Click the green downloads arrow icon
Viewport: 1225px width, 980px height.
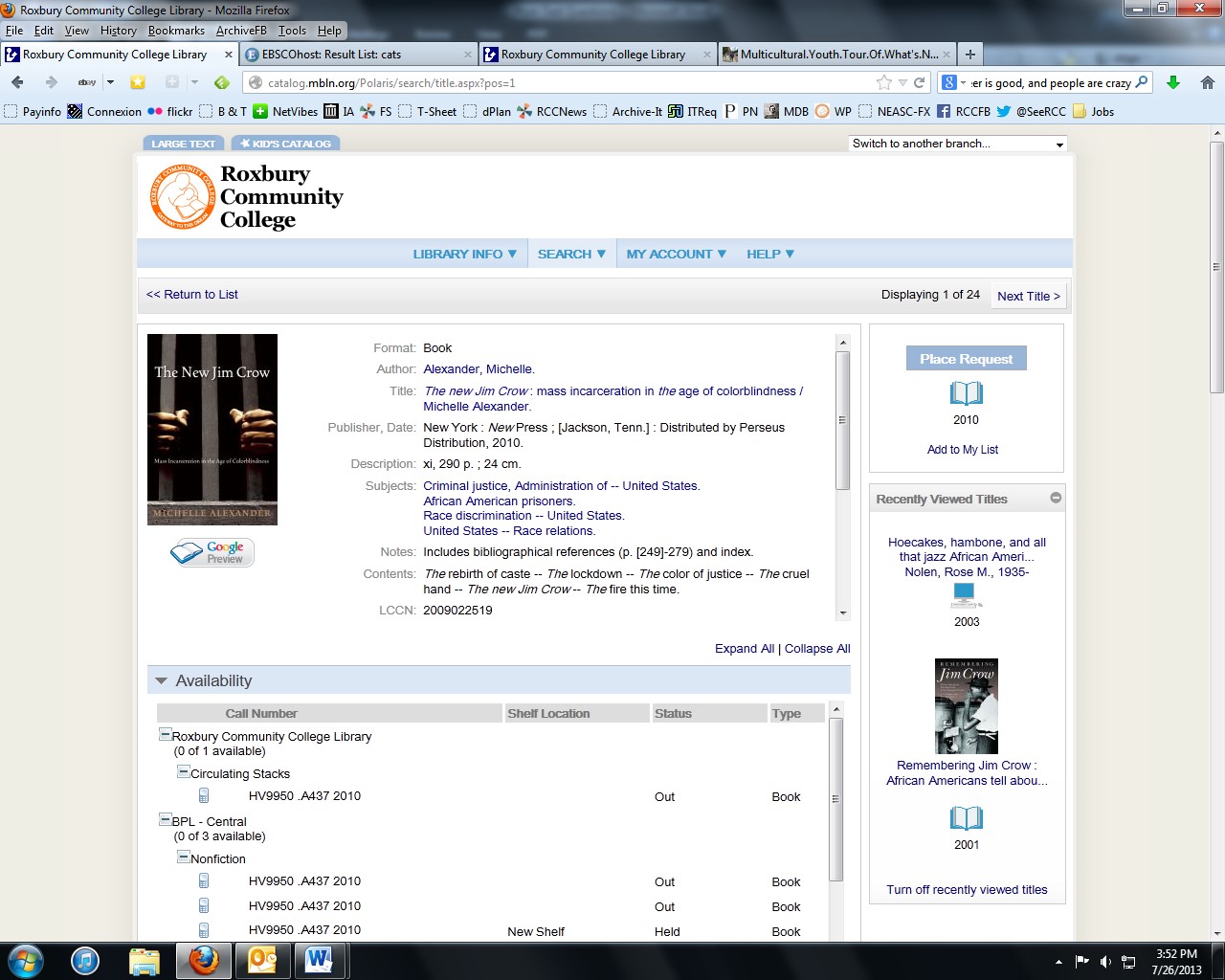coord(1173,82)
